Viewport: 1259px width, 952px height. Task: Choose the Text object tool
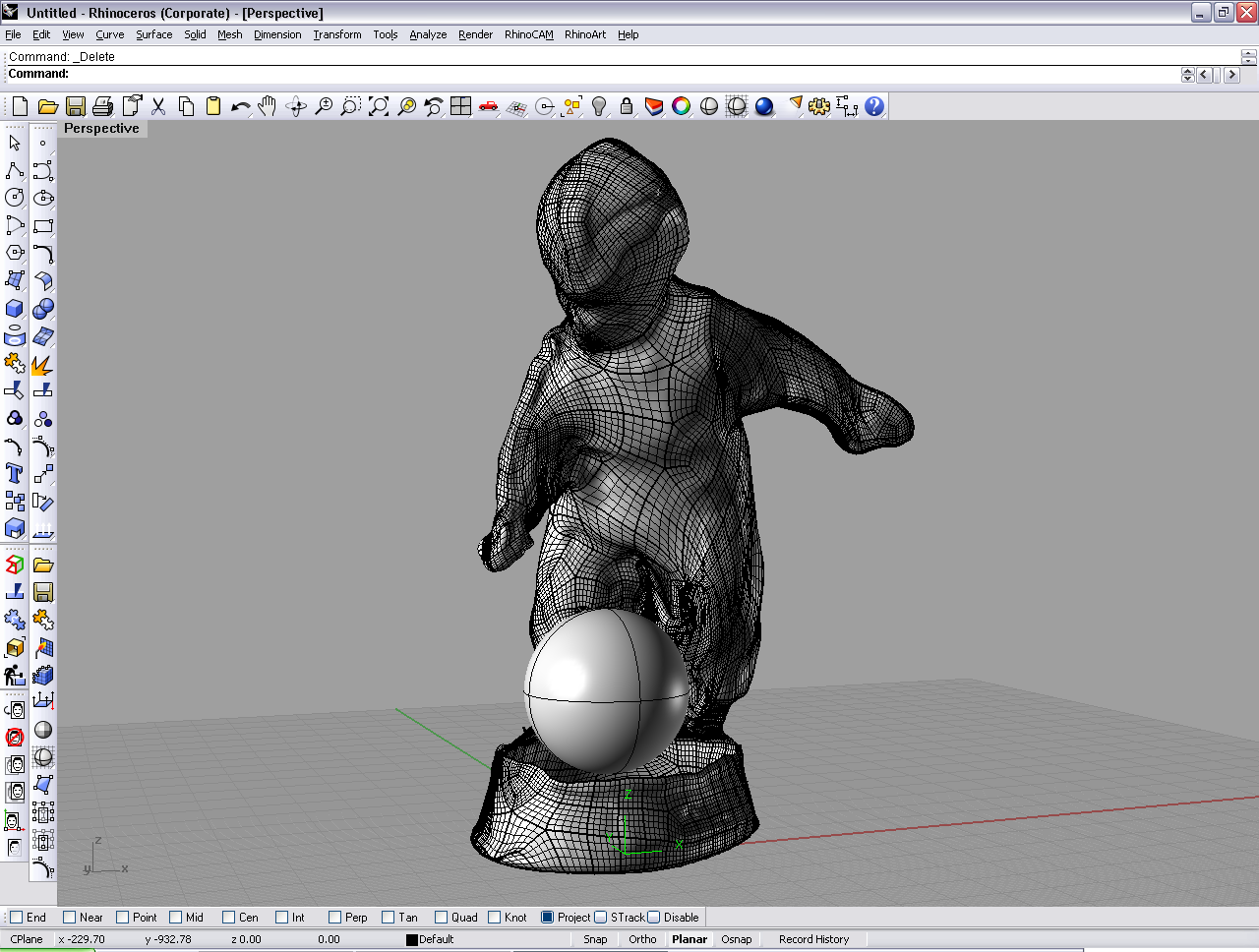[15, 473]
